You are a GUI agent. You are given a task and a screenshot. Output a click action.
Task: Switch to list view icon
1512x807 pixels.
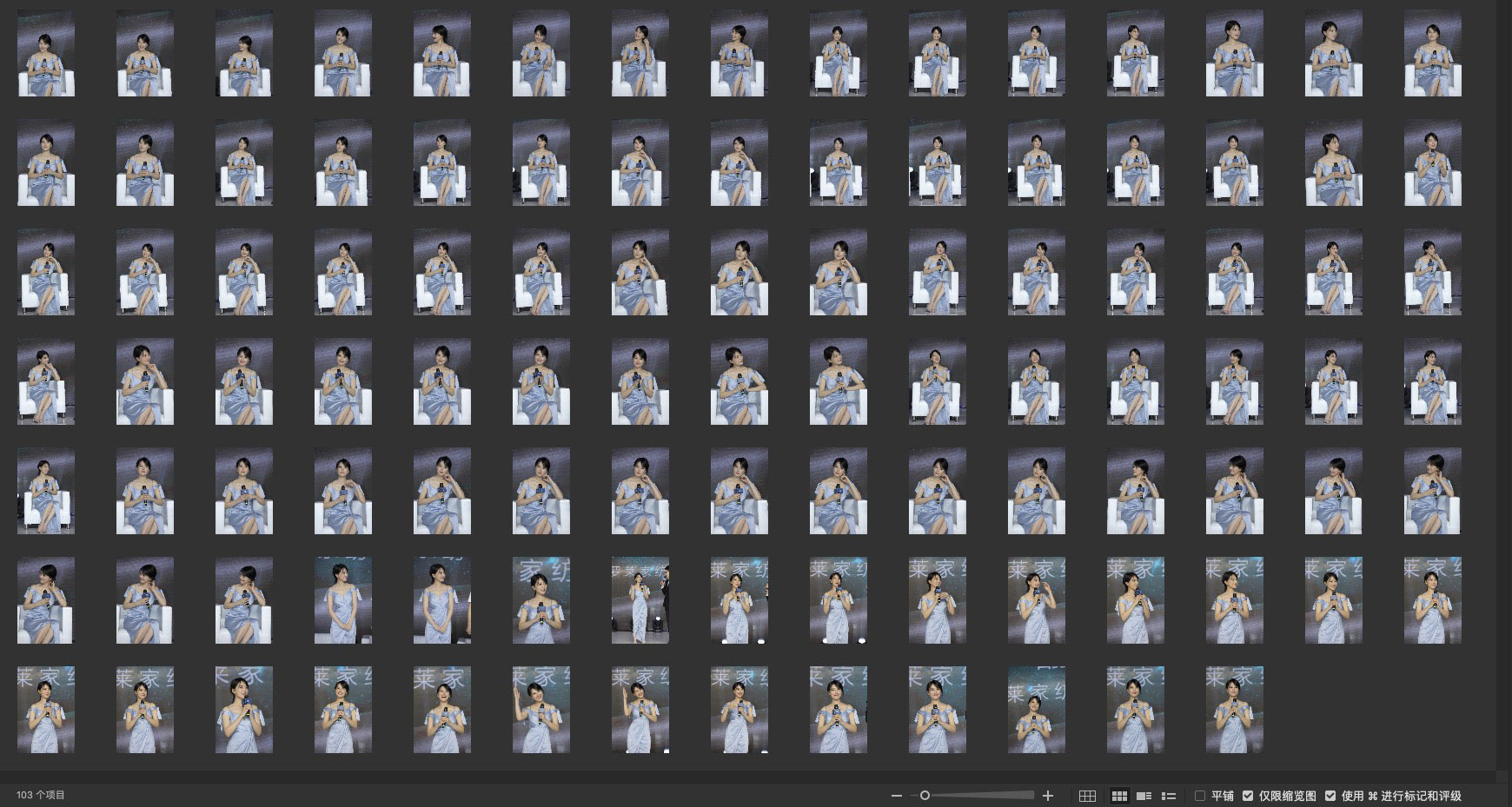click(1169, 796)
